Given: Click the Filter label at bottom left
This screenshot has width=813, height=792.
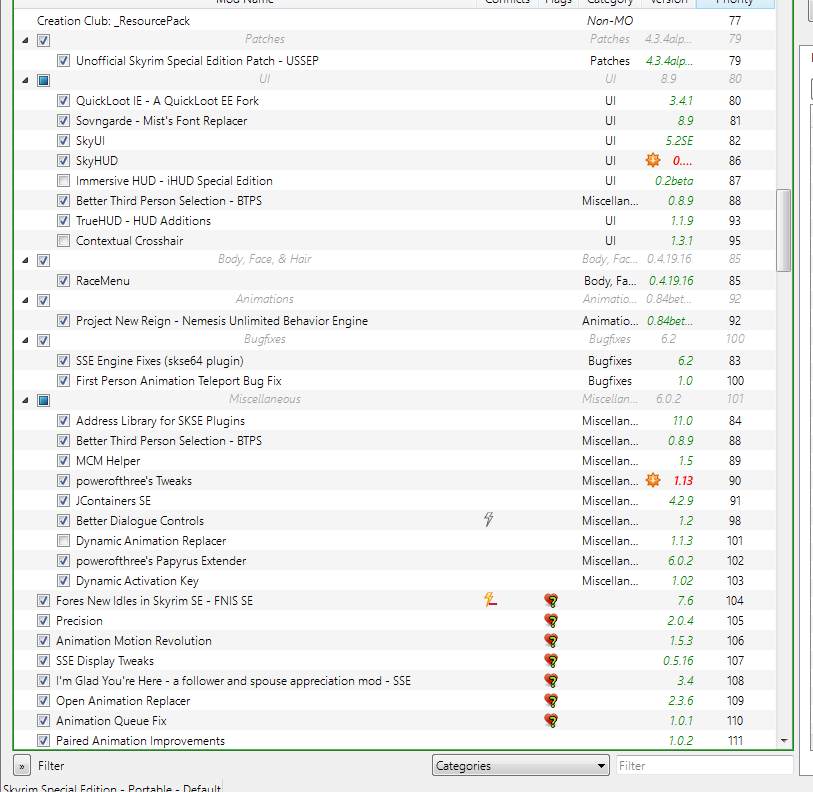Looking at the screenshot, I should 51,766.
